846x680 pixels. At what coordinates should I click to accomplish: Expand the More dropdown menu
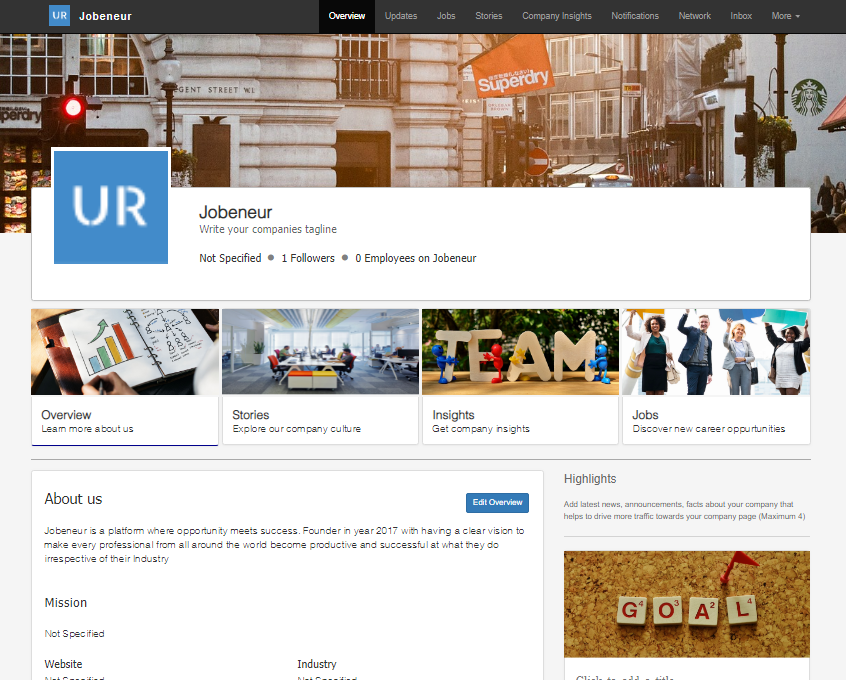[786, 16]
